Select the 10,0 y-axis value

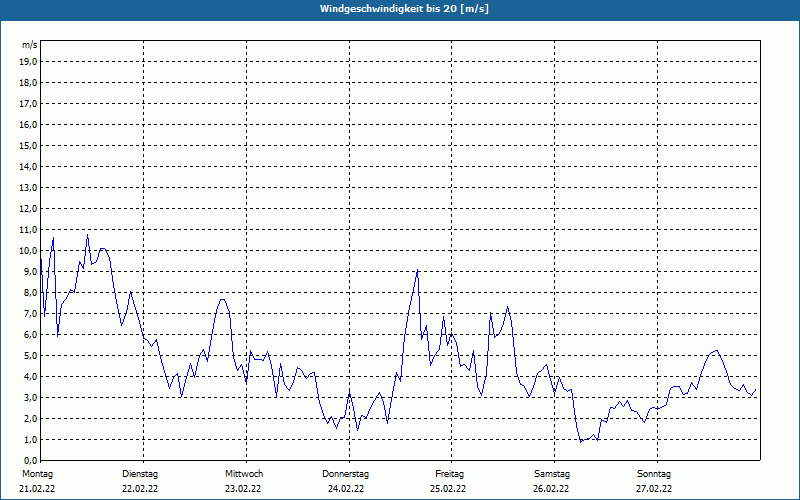(x=29, y=251)
